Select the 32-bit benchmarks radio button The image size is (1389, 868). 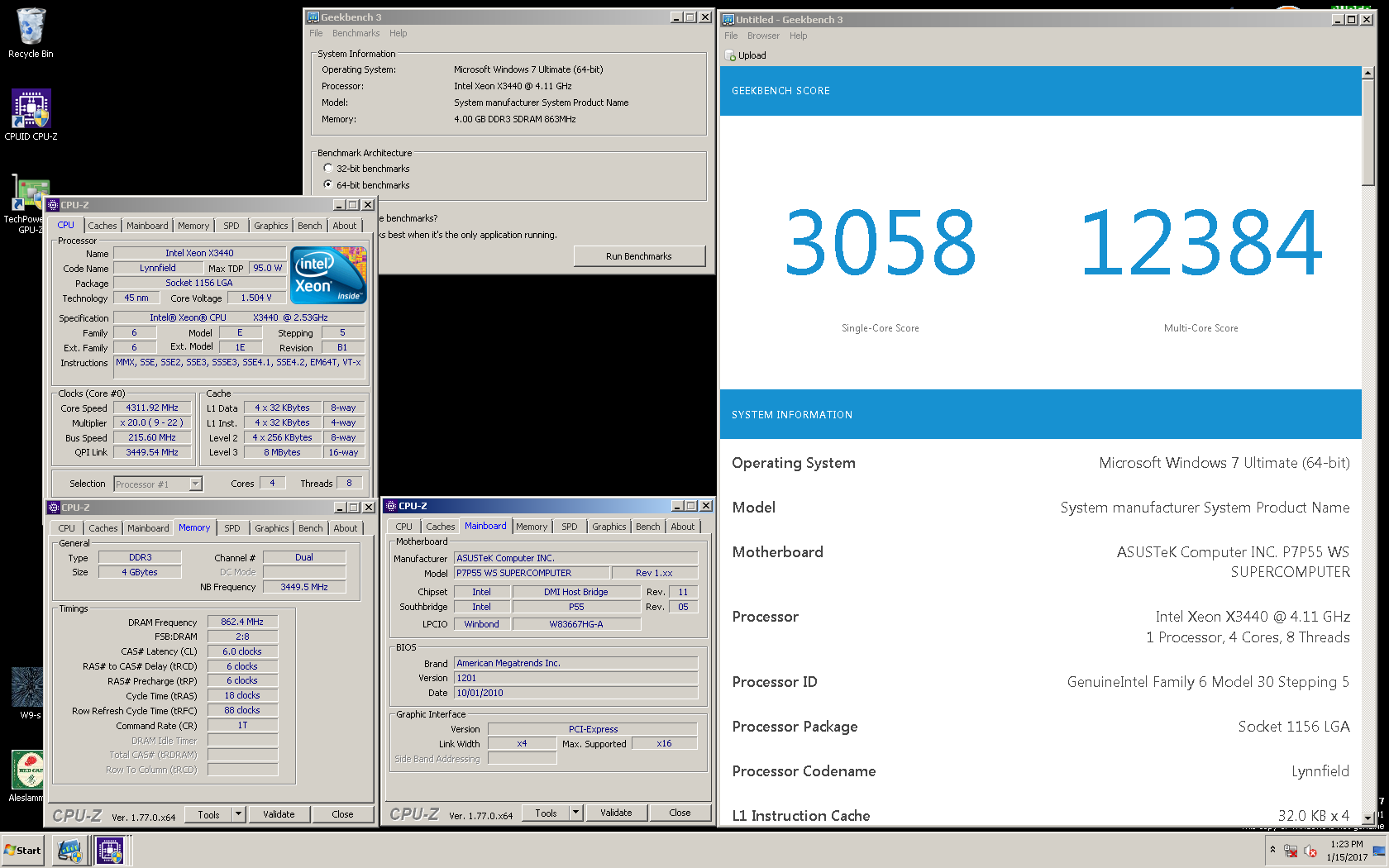[328, 168]
